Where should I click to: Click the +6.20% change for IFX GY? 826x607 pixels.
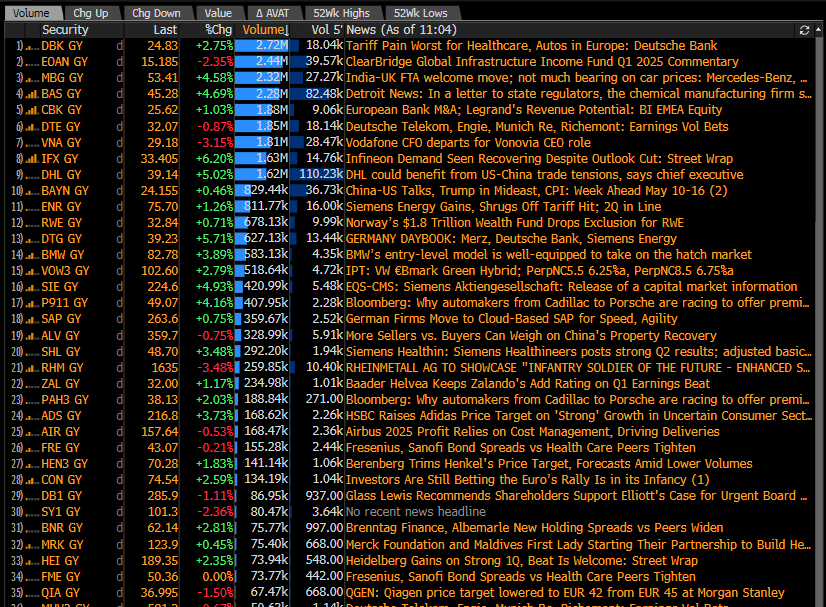[214, 159]
